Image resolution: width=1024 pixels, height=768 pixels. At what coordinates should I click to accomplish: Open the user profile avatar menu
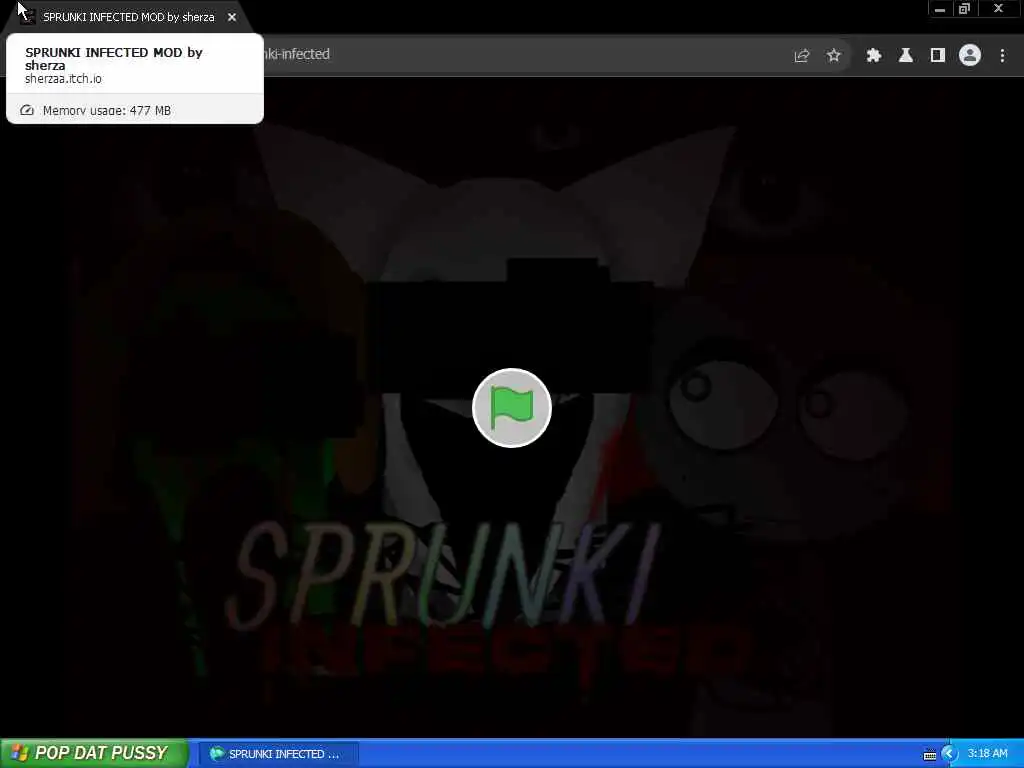coord(970,56)
